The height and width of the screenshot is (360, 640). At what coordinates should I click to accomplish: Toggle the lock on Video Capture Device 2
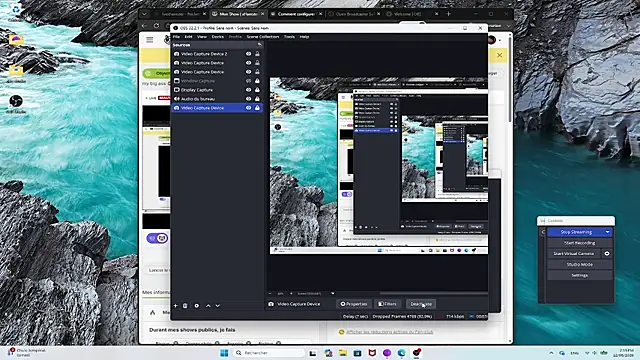(257, 54)
